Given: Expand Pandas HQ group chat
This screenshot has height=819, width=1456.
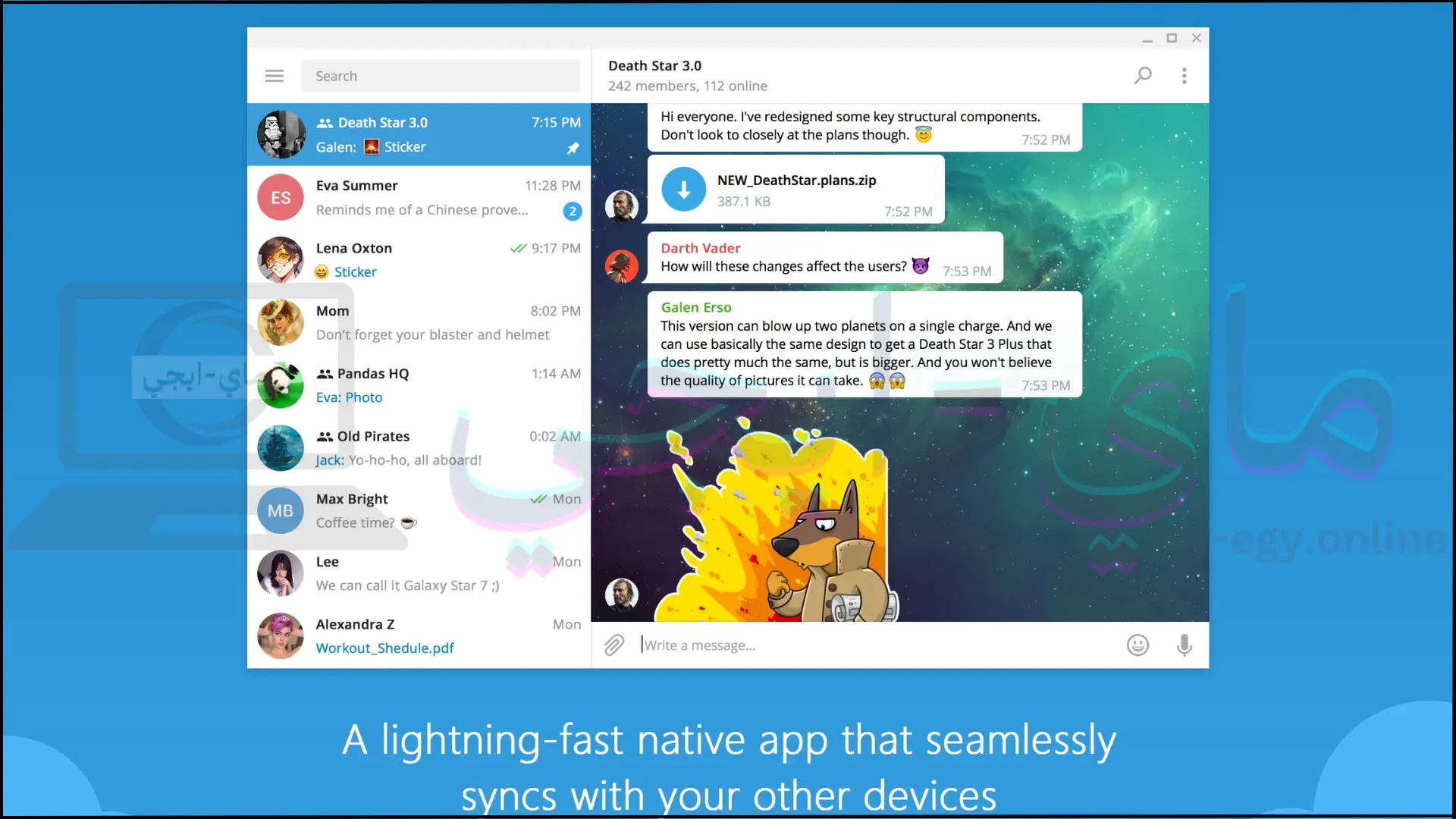Looking at the screenshot, I should 418,385.
